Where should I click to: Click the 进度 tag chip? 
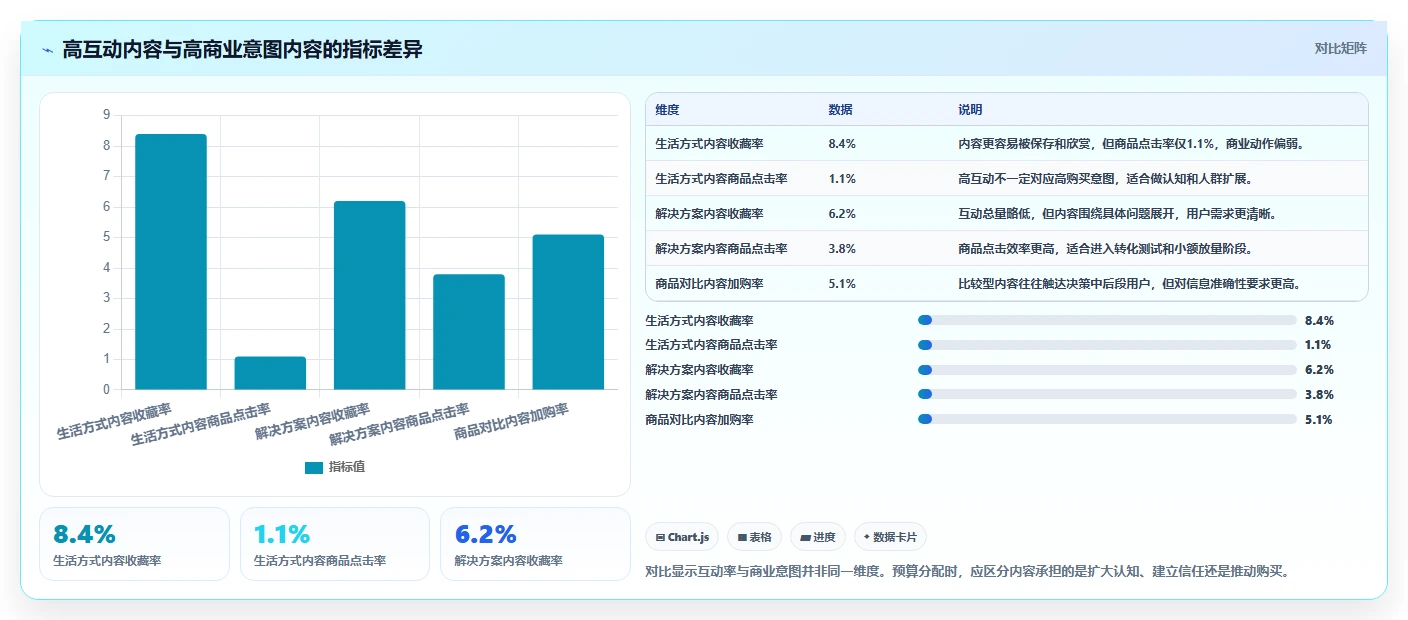tap(818, 537)
